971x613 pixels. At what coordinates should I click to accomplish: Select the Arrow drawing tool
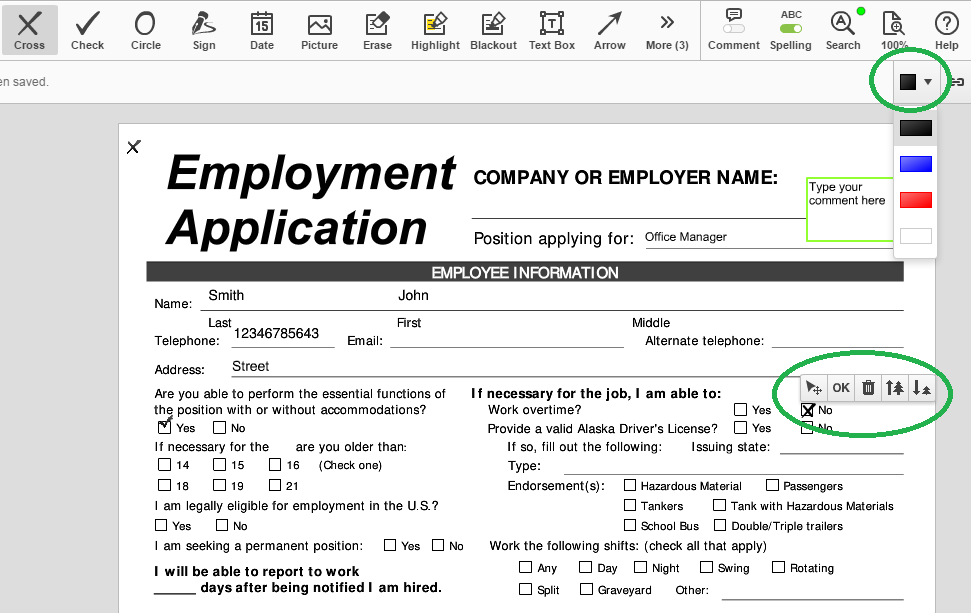(x=610, y=30)
